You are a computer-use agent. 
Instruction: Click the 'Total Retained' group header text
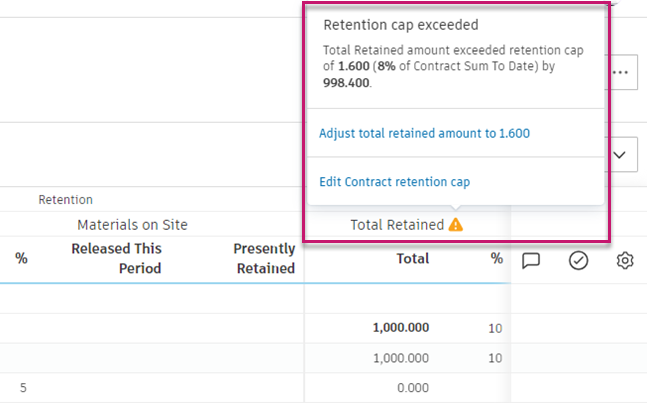(x=396, y=225)
